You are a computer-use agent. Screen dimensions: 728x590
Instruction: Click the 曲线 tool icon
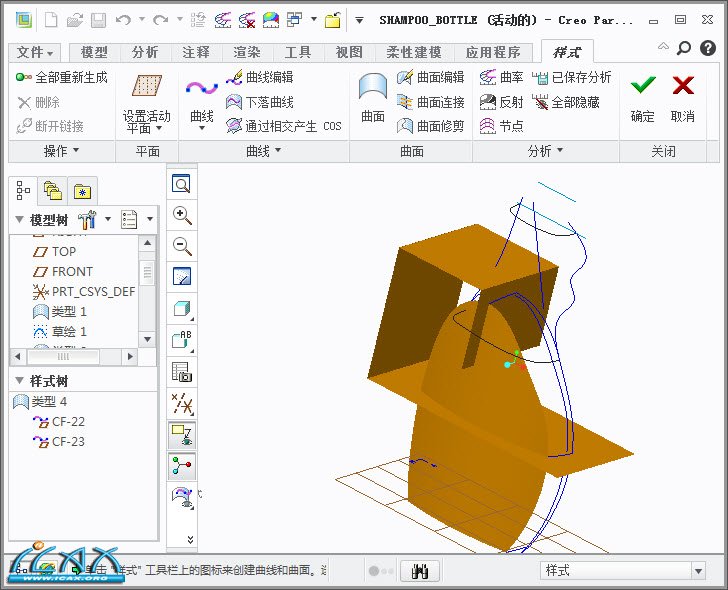coord(202,88)
